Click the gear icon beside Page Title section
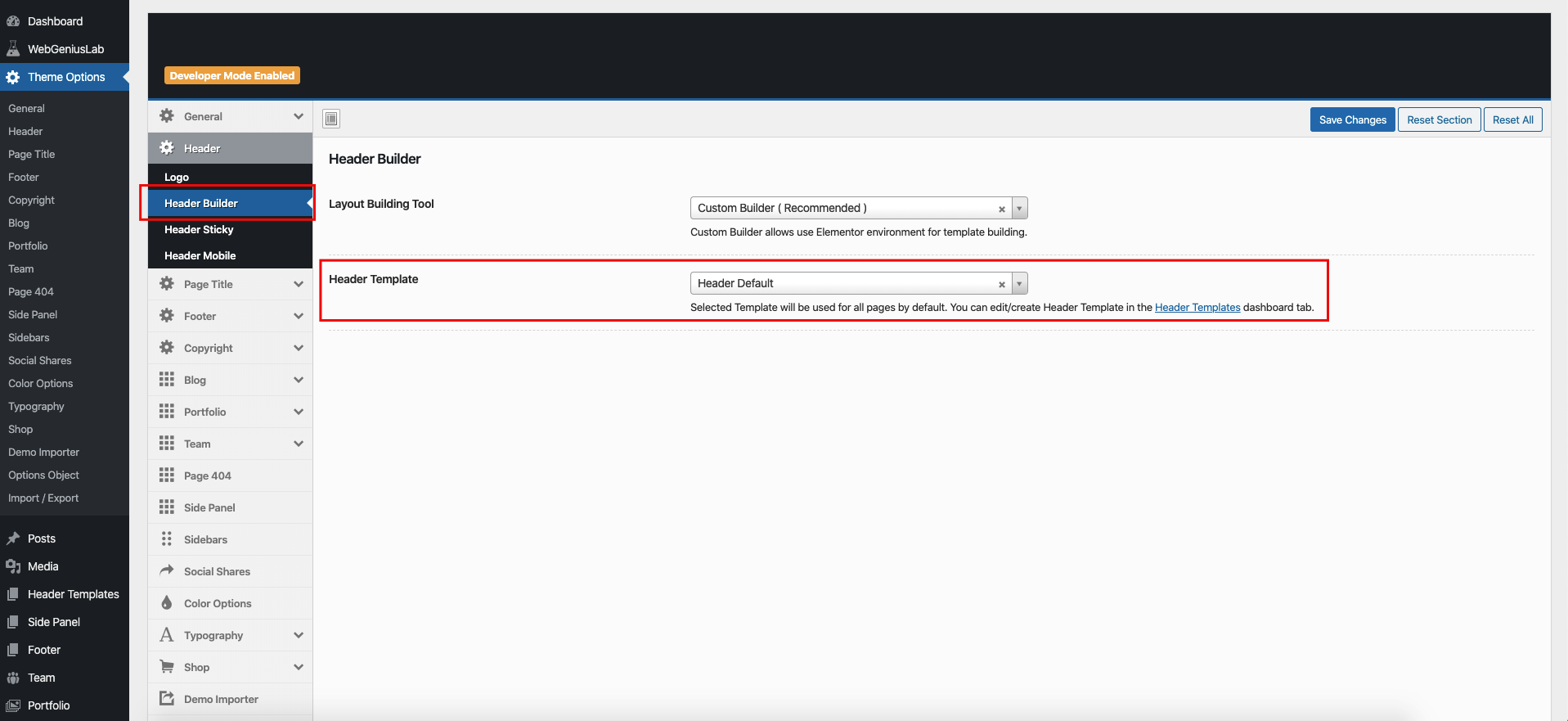This screenshot has height=721, width=1568. 167,284
